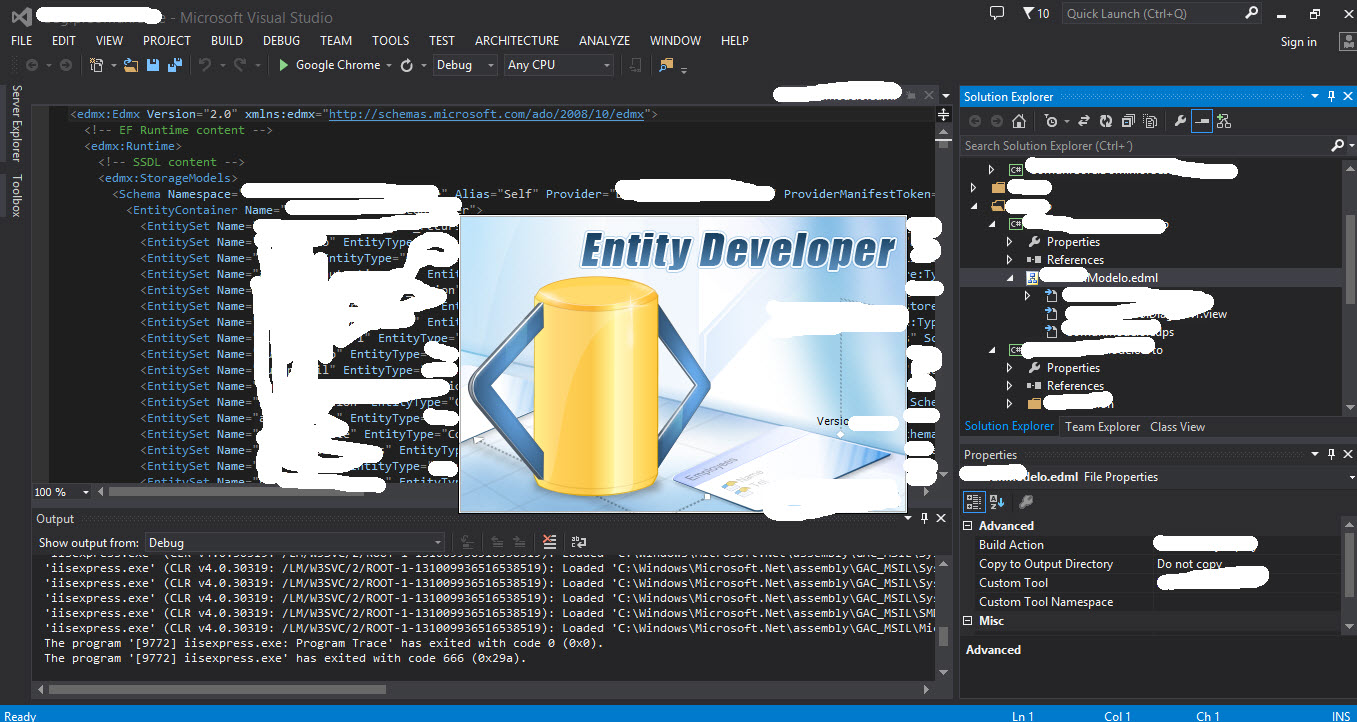Image resolution: width=1357 pixels, height=722 pixels.
Task: Collapse All items in Solution Explorer
Action: point(1128,121)
